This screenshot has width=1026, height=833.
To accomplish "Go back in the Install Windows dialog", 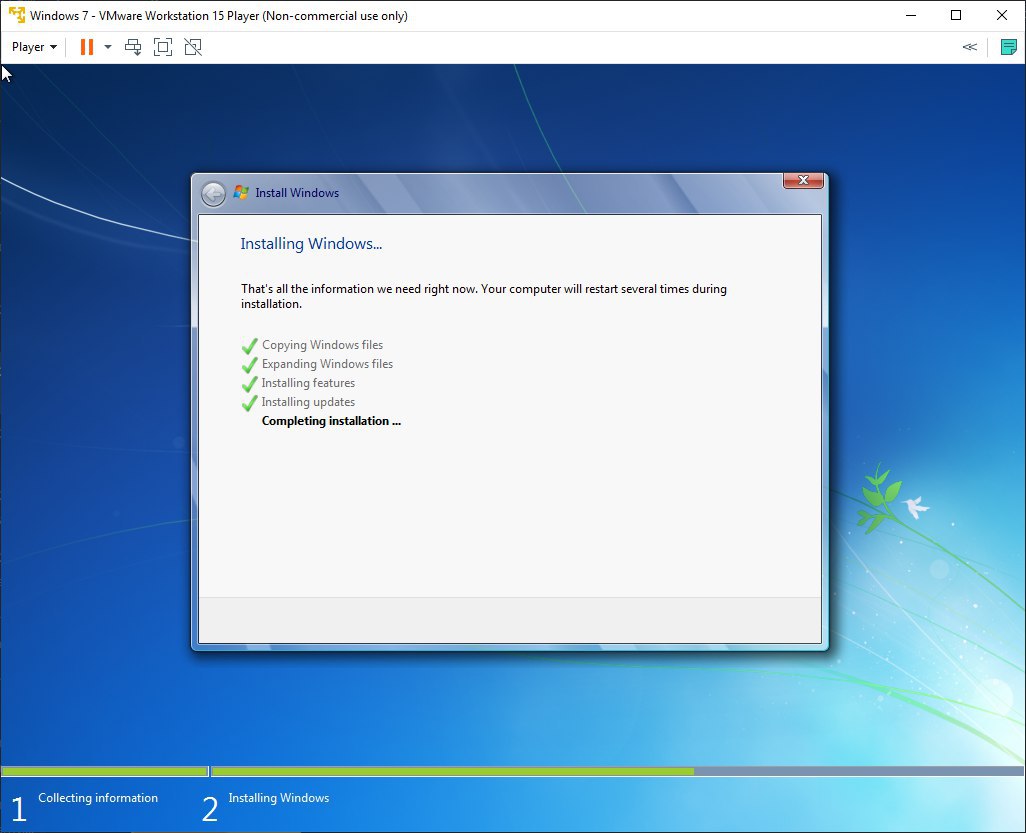I will click(213, 194).
